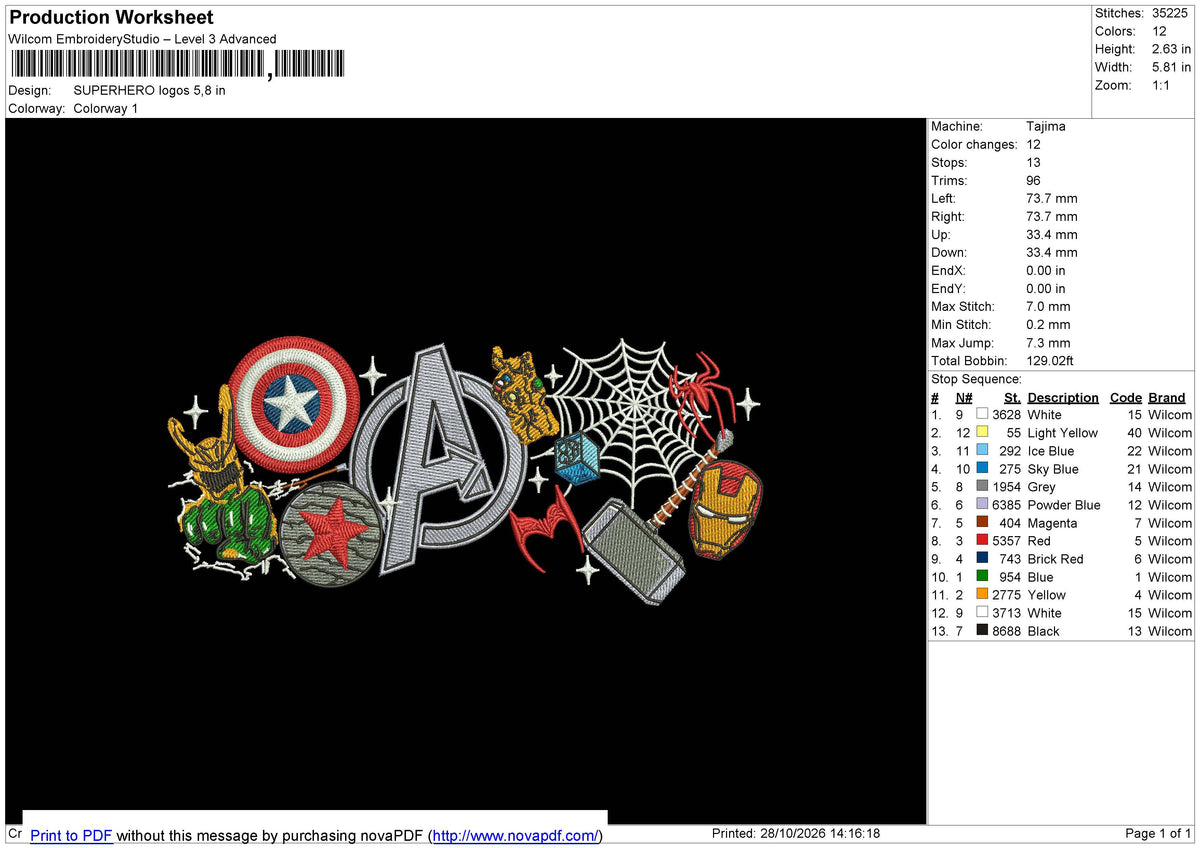The height and width of the screenshot is (848, 1200).
Task: Click the Stops value 13
Action: coord(1033,162)
